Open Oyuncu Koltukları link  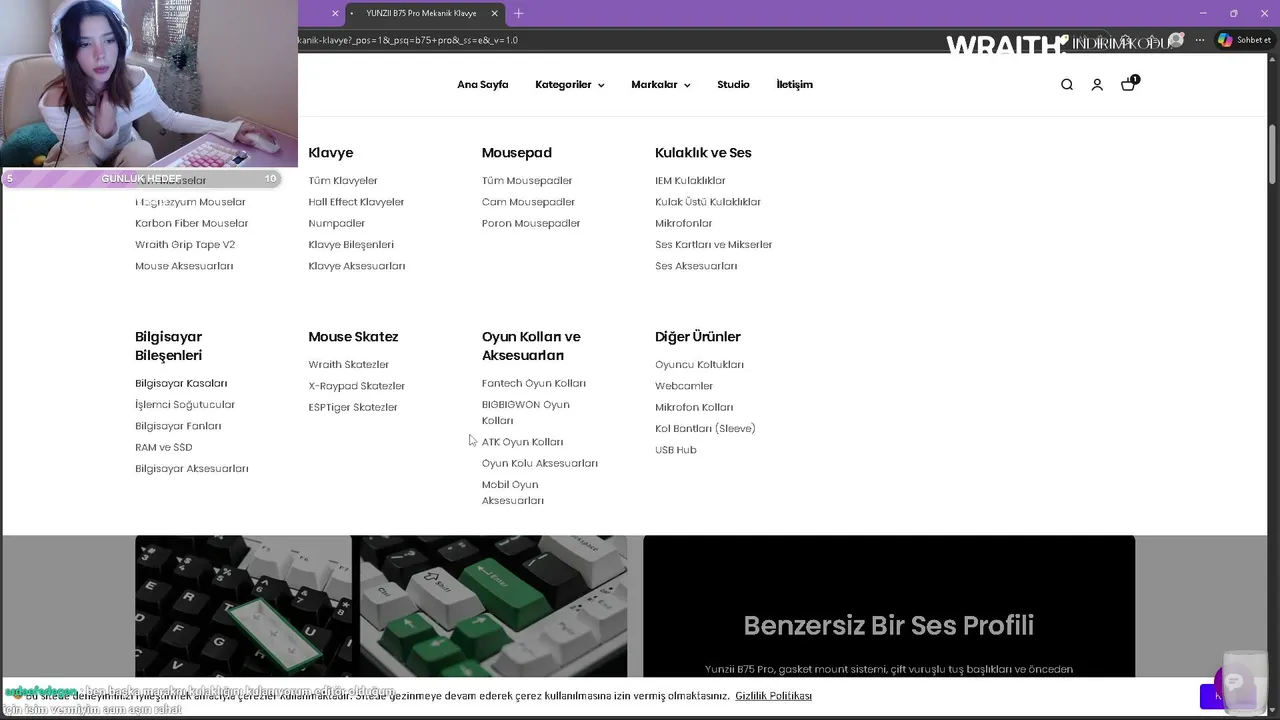(700, 365)
